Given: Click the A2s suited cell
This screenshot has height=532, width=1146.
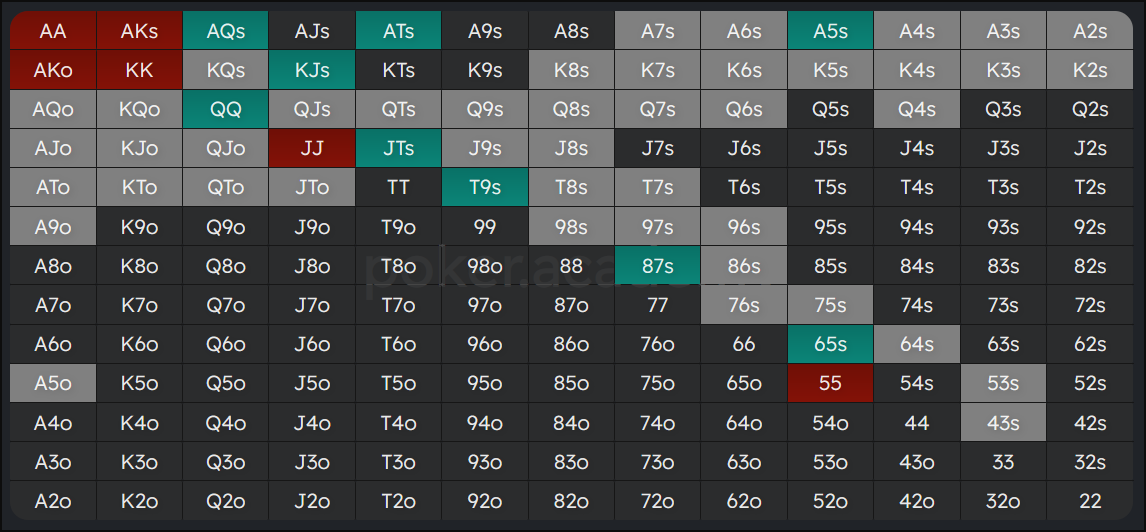Looking at the screenshot, I should click(x=1090, y=31).
